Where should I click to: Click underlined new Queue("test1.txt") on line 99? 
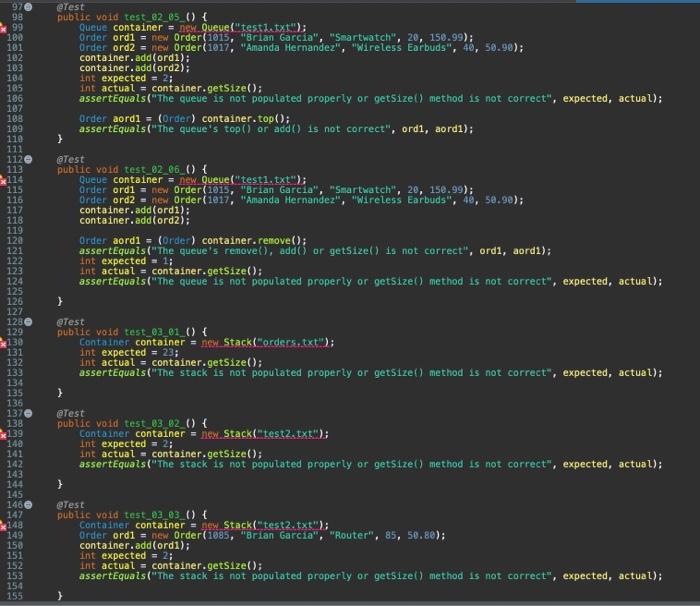[x=240, y=28]
